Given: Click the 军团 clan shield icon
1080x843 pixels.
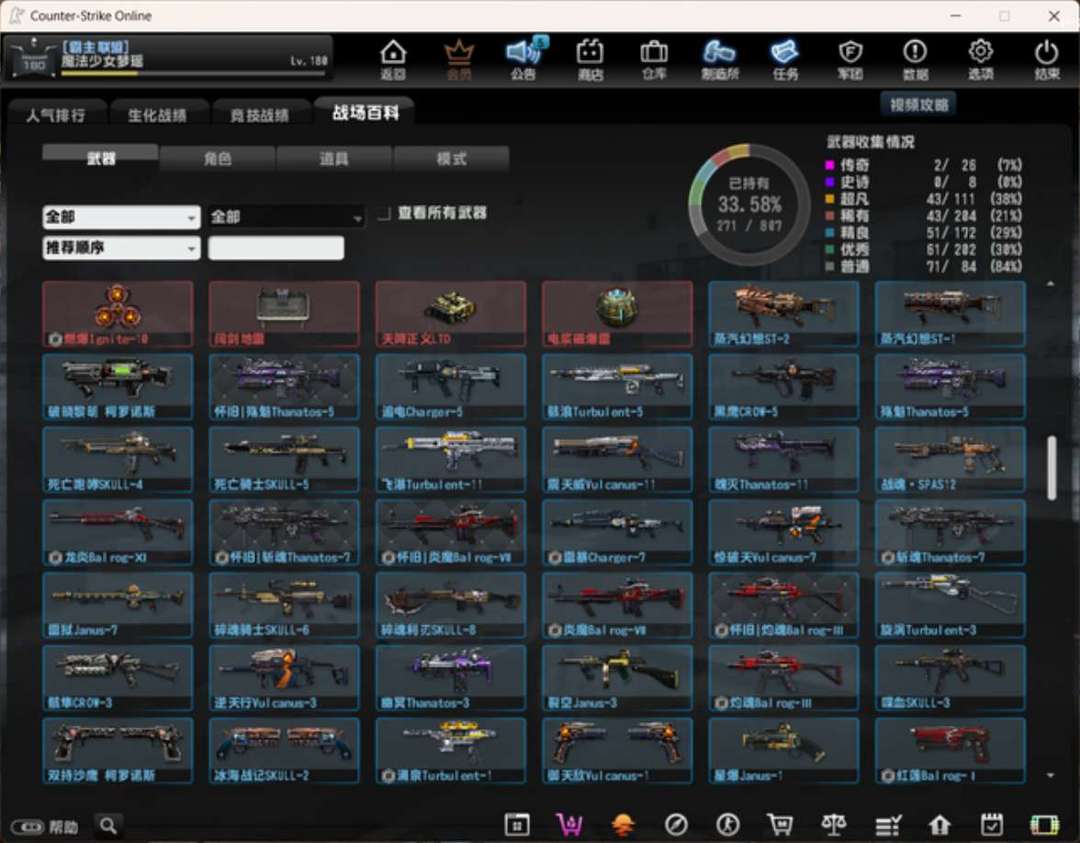Looking at the screenshot, I should coord(850,58).
